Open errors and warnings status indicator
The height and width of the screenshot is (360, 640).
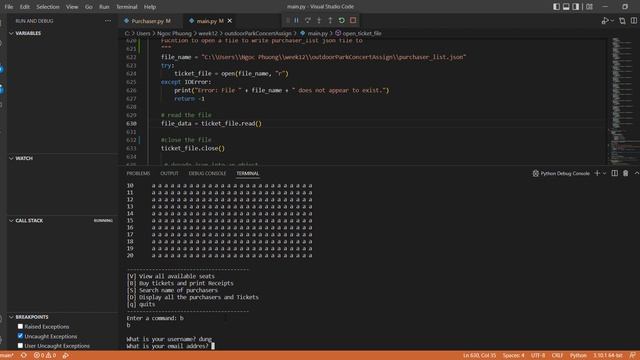click(x=45, y=356)
